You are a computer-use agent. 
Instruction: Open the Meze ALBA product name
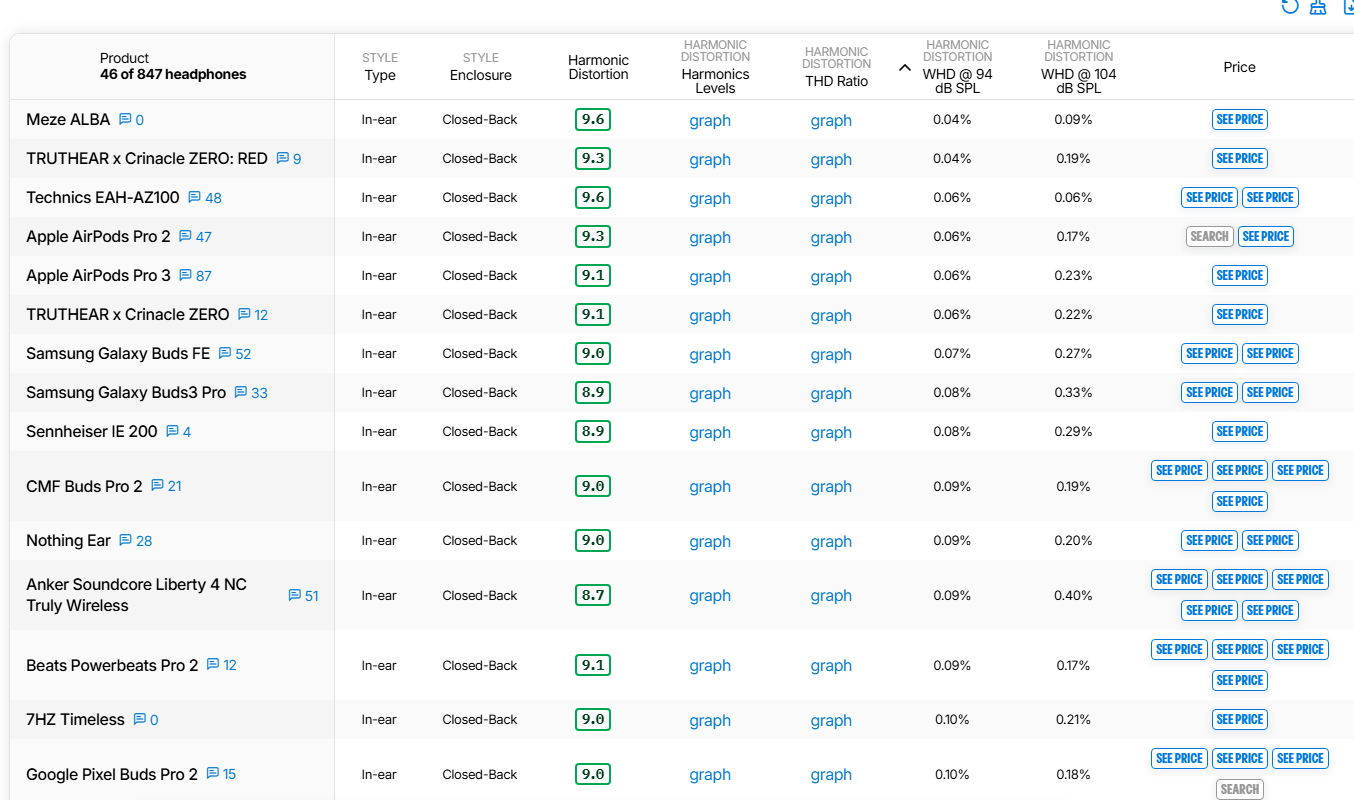[x=68, y=120]
